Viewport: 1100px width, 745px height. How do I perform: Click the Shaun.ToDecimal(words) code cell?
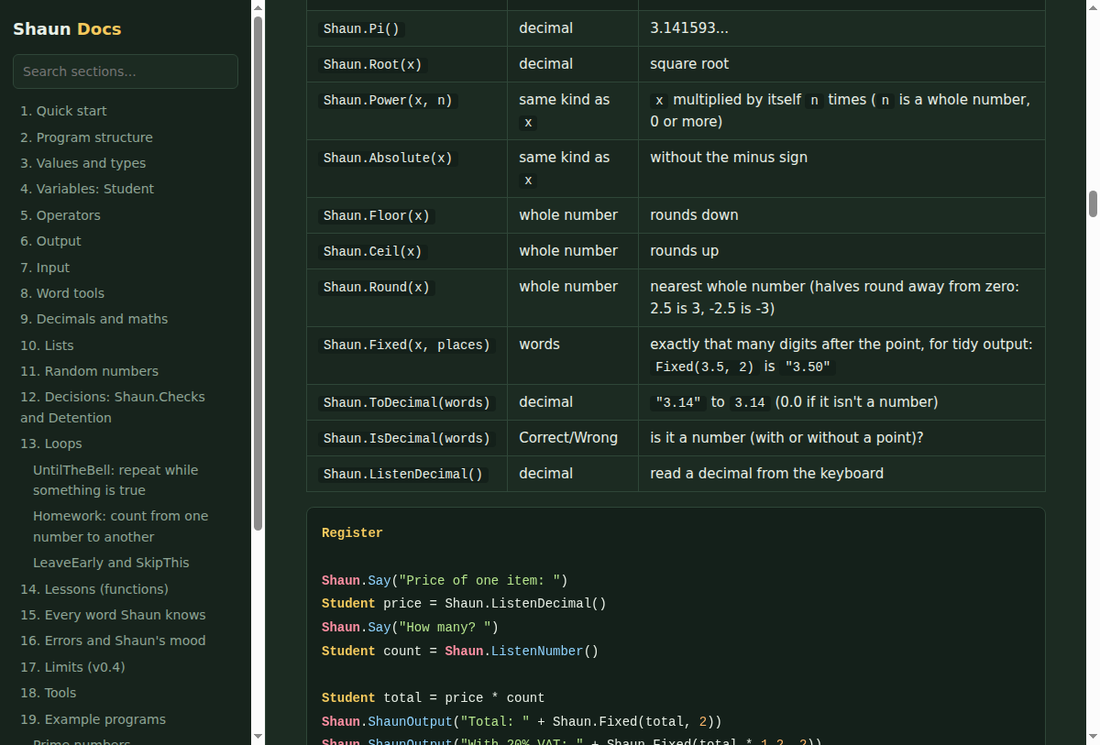(406, 403)
